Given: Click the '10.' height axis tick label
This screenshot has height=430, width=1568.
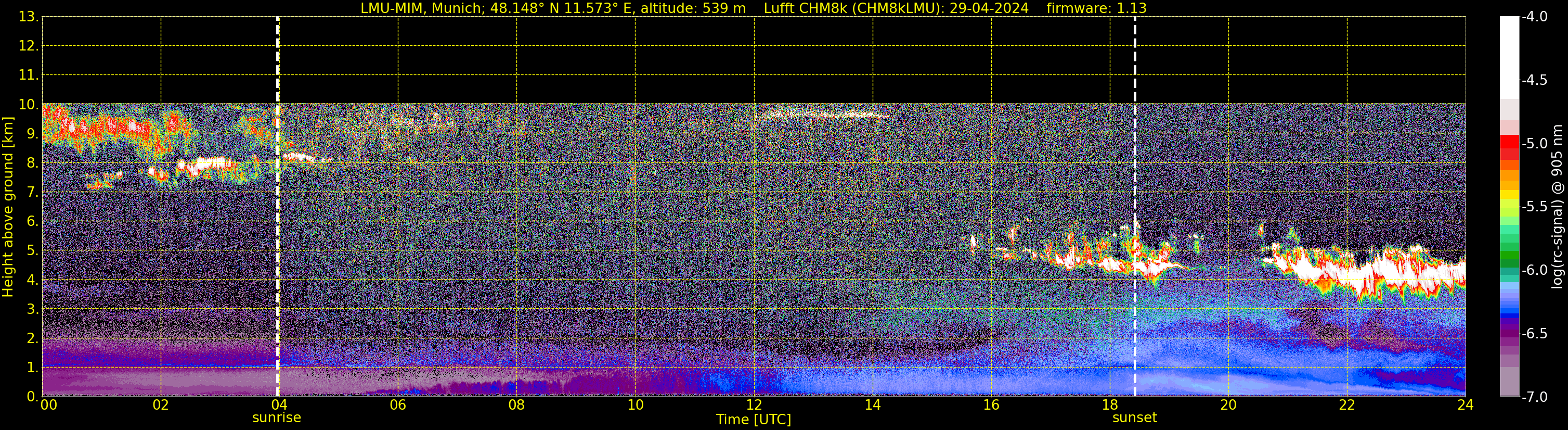Looking at the screenshot, I should (29, 105).
